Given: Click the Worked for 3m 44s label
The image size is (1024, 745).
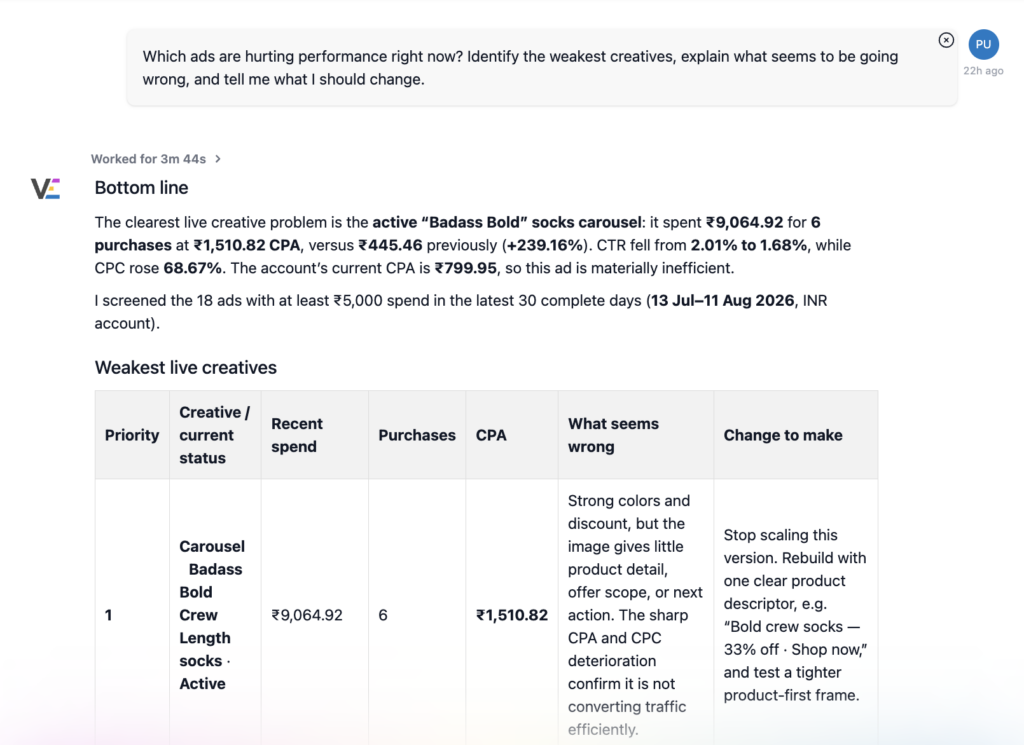Looking at the screenshot, I should coord(148,159).
